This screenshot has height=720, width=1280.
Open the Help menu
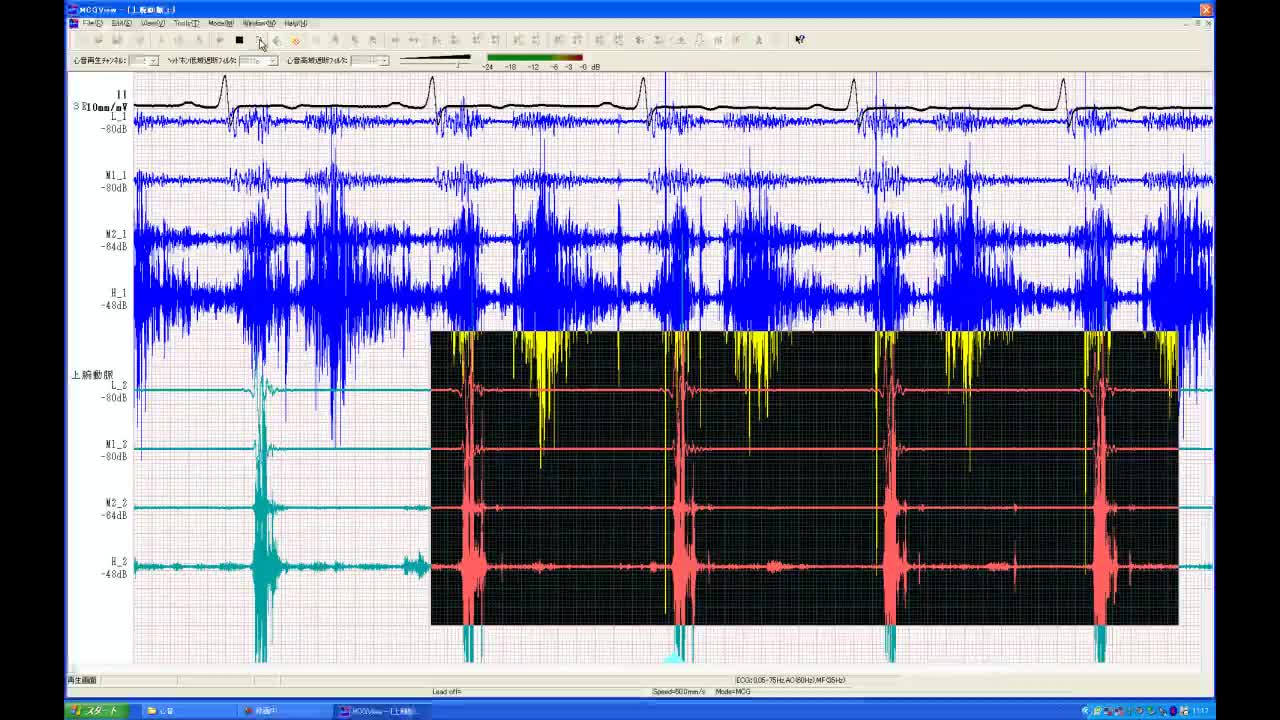pos(295,23)
